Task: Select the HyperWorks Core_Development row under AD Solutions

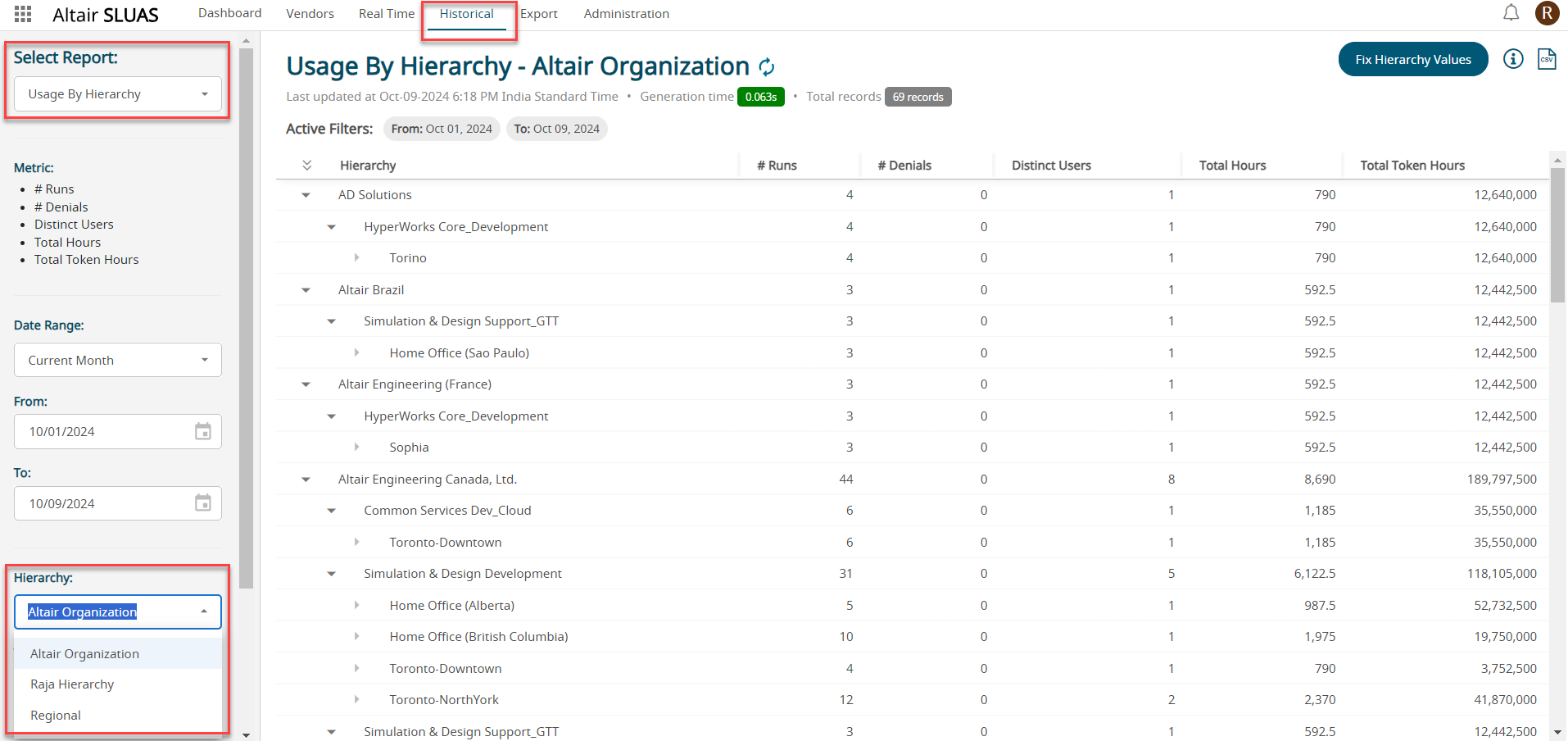Action: click(913, 227)
